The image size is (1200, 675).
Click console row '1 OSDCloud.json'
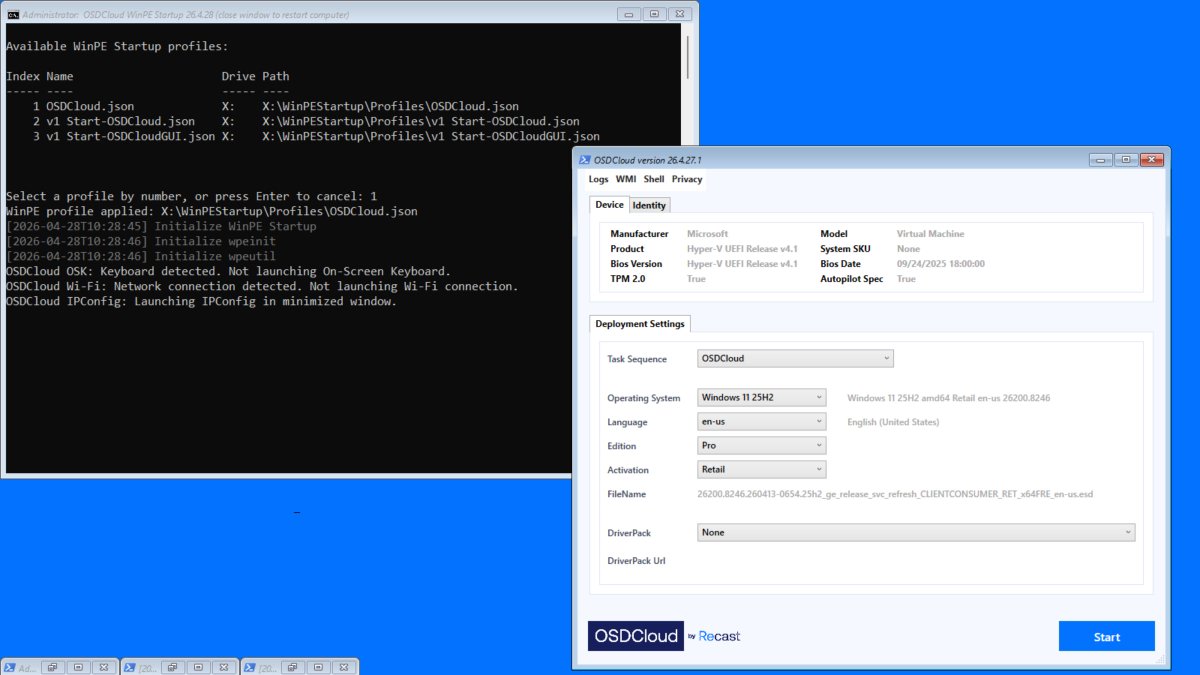275,106
